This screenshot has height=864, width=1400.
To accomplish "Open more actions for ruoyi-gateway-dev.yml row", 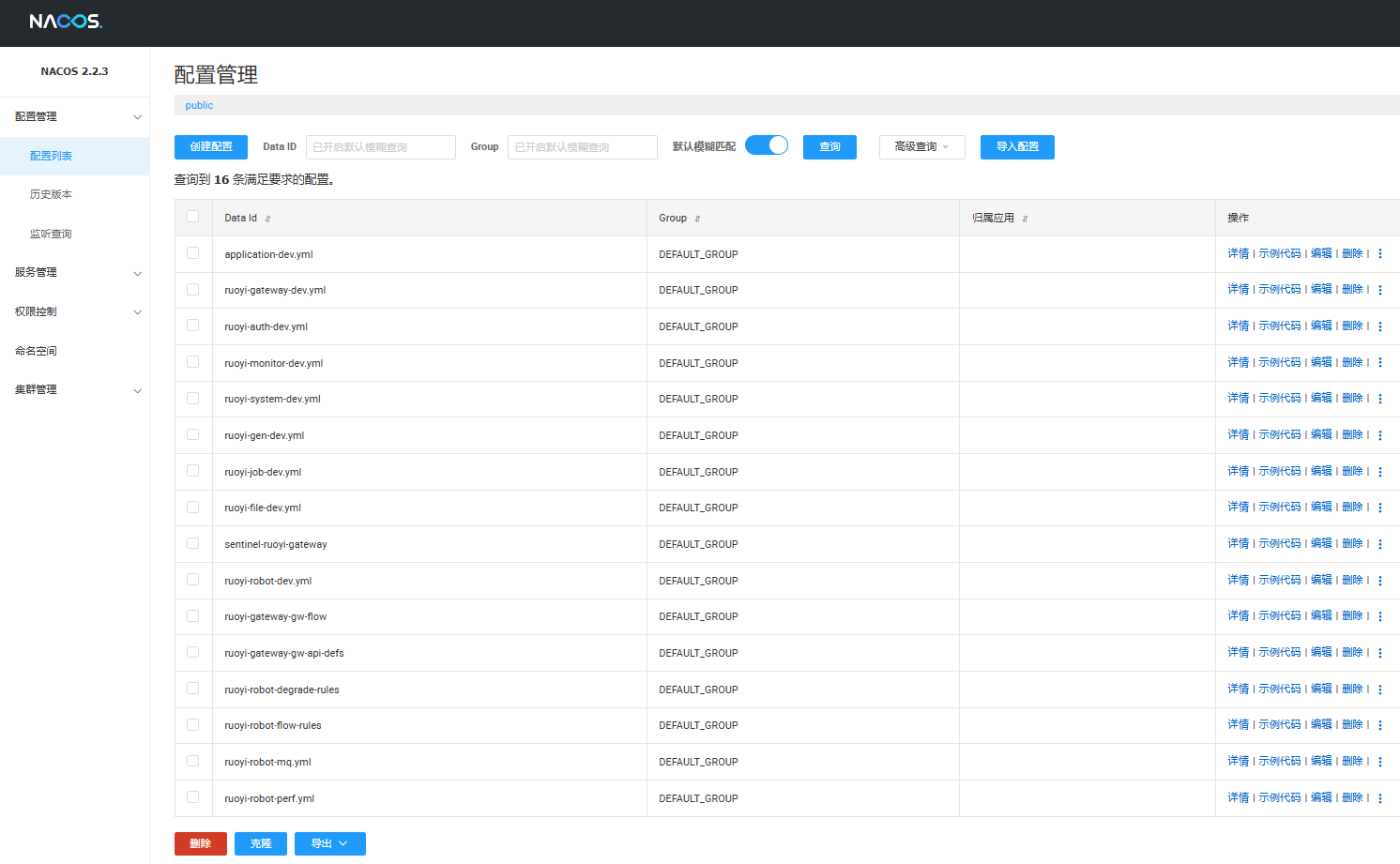I will (x=1380, y=290).
